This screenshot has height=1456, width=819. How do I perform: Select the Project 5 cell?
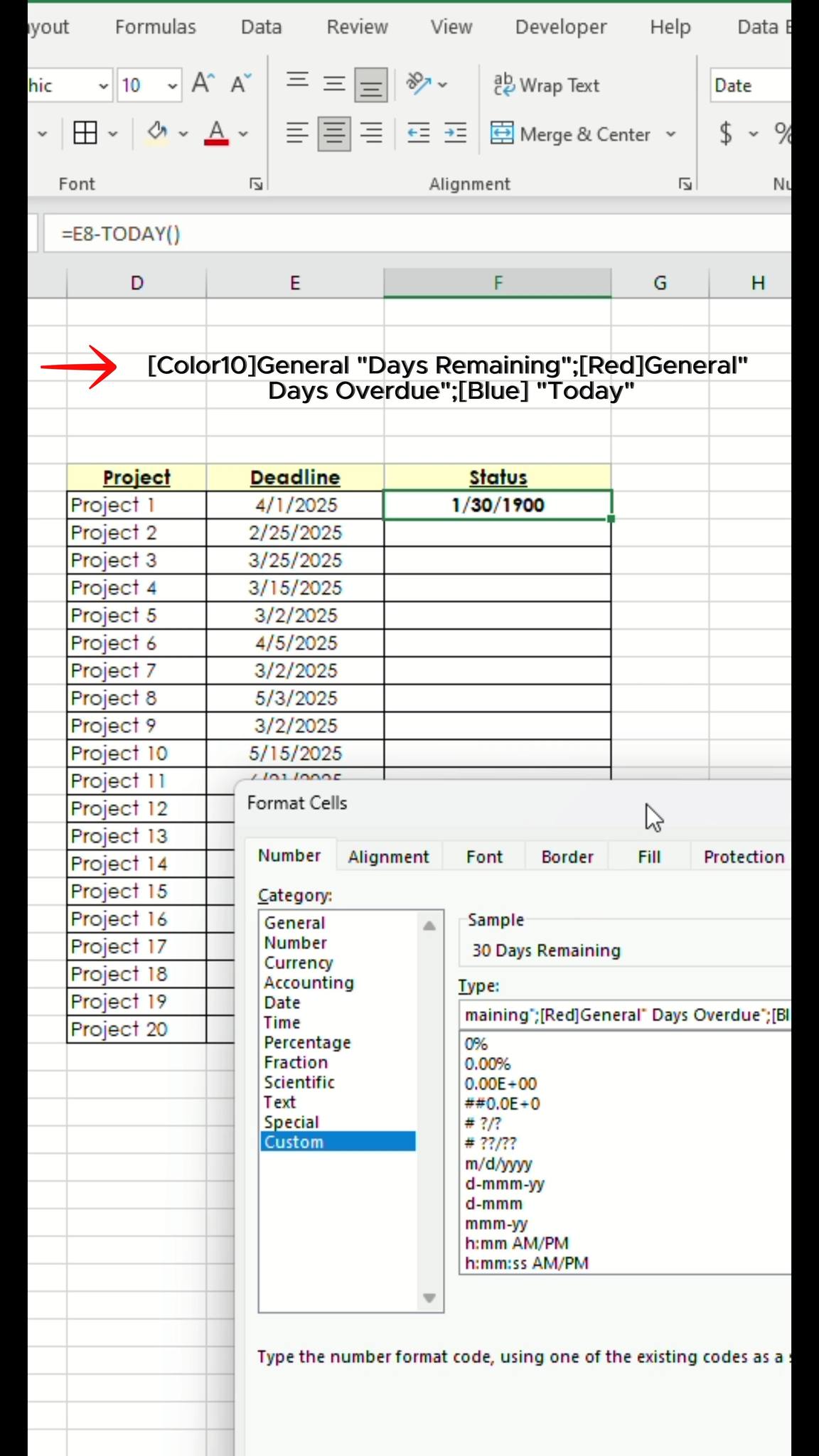click(x=136, y=616)
